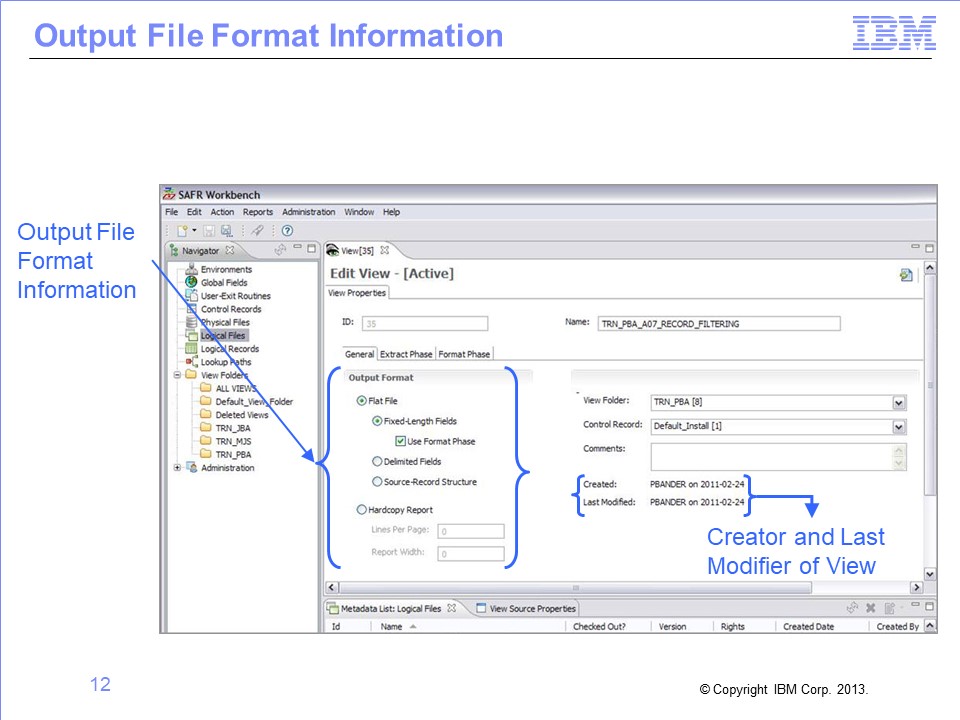Click the Save All toolbar icon

[x=227, y=231]
